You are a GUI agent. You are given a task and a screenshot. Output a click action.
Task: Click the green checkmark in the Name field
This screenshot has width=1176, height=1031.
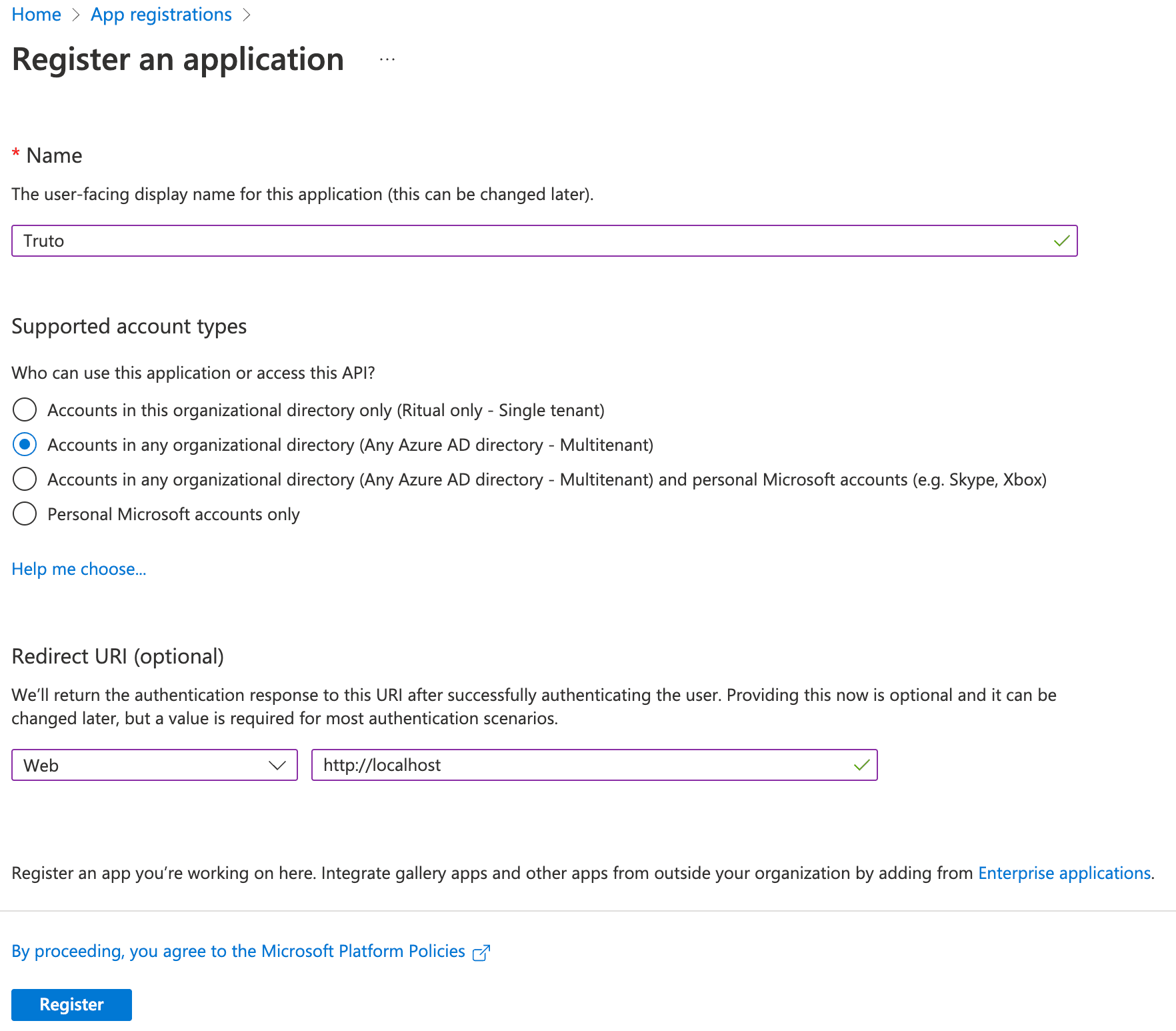point(1061,241)
